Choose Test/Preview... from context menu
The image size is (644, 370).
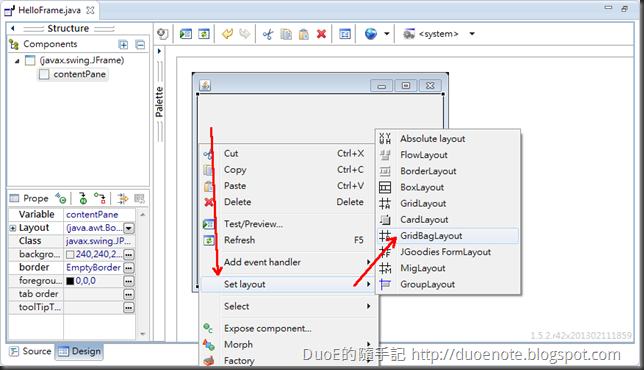[x=288, y=224]
